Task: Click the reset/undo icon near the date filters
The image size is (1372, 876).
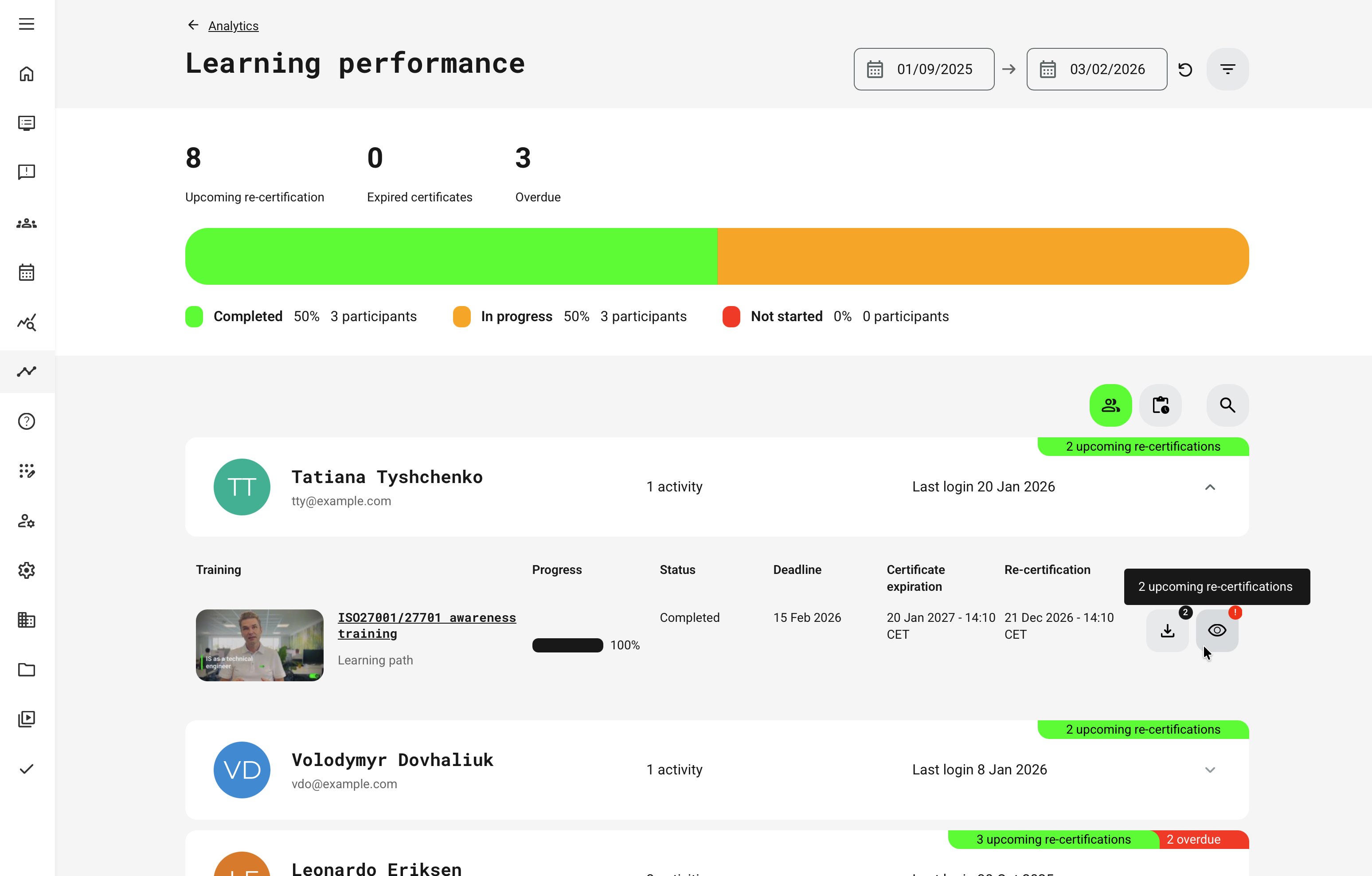Action: pos(1186,69)
